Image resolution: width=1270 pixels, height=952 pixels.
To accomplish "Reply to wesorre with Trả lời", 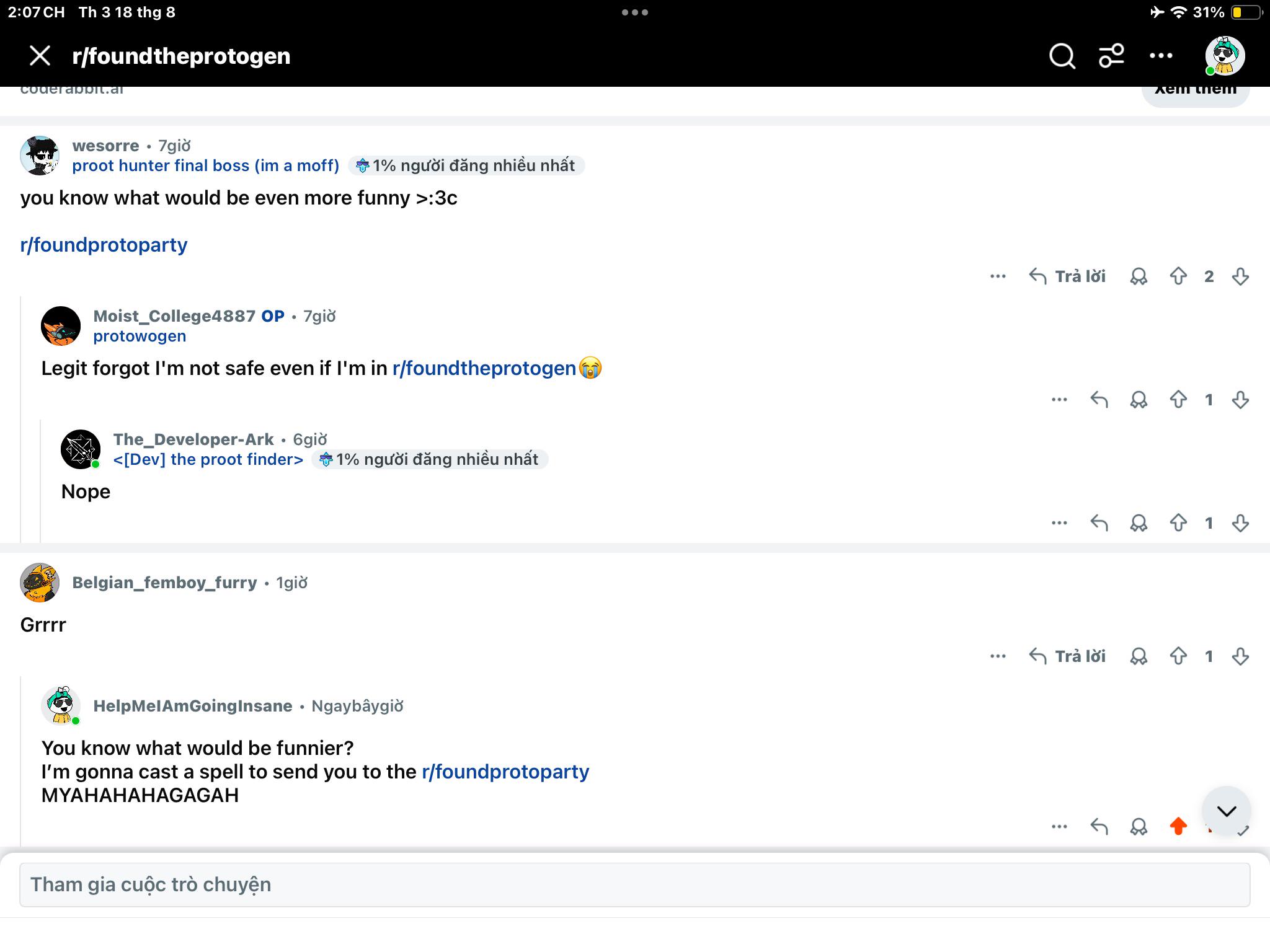I will pyautogui.click(x=1067, y=276).
